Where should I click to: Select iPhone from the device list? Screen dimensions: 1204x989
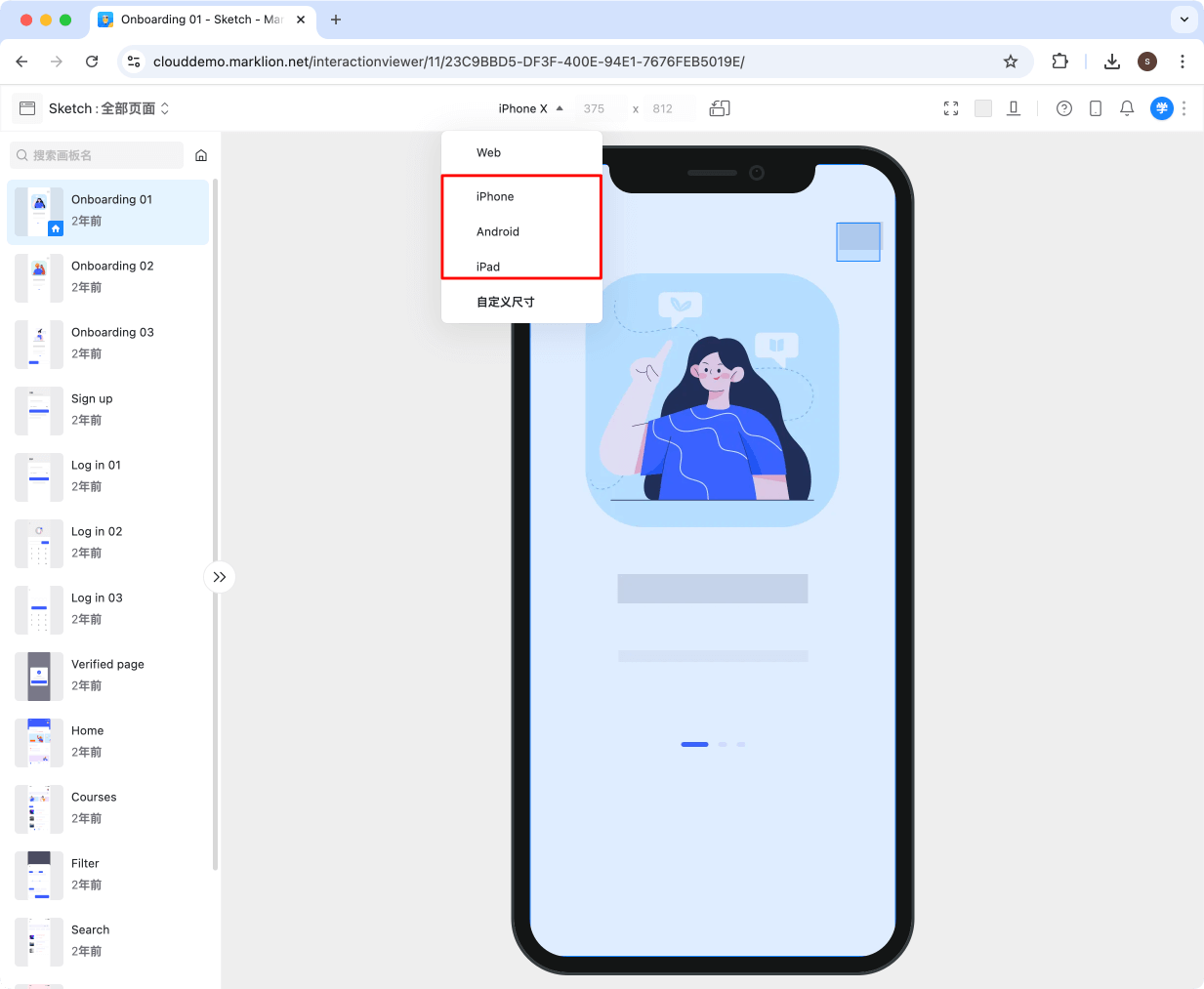[x=495, y=196]
